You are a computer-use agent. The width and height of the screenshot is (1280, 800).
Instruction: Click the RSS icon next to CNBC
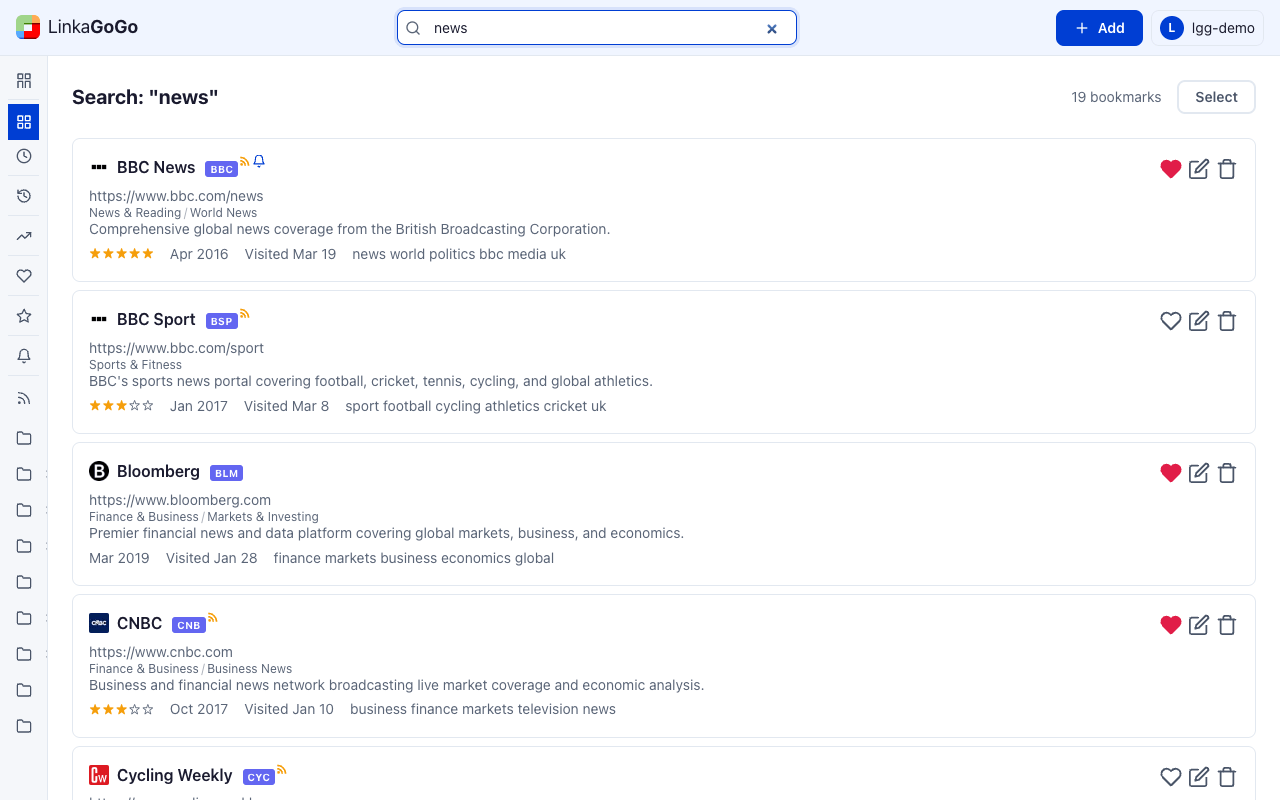[212, 618]
